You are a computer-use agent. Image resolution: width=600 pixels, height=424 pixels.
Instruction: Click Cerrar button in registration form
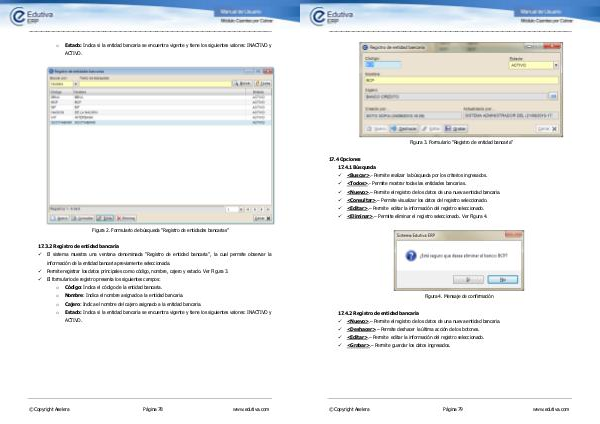[x=546, y=129]
